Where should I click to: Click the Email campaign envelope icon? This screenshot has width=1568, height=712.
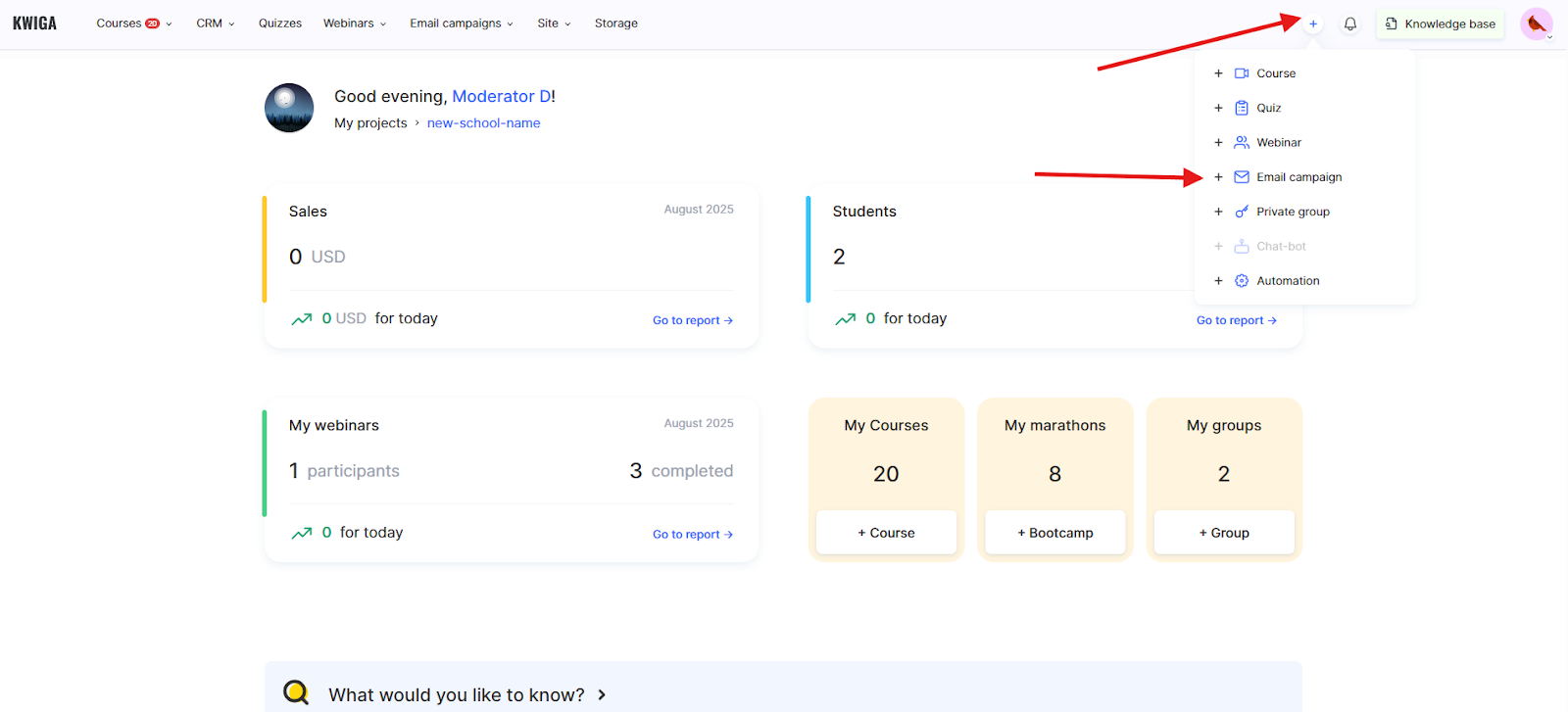pos(1242,177)
